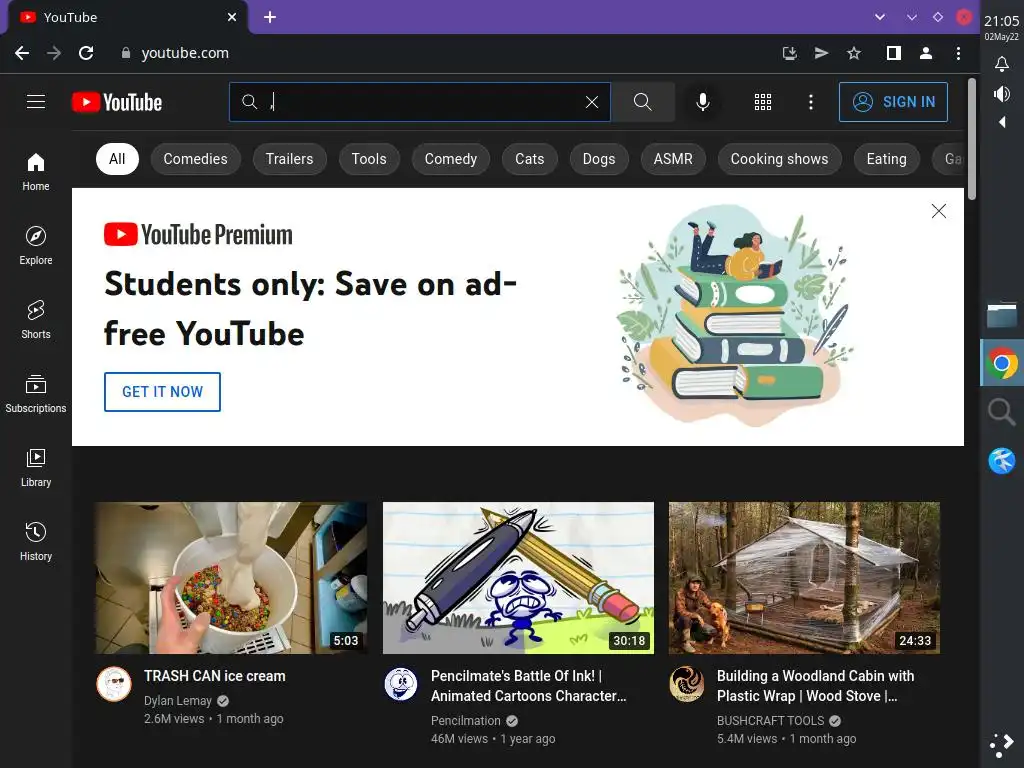Start voice search with microphone icon
This screenshot has width=1024, height=768.
pyautogui.click(x=703, y=102)
